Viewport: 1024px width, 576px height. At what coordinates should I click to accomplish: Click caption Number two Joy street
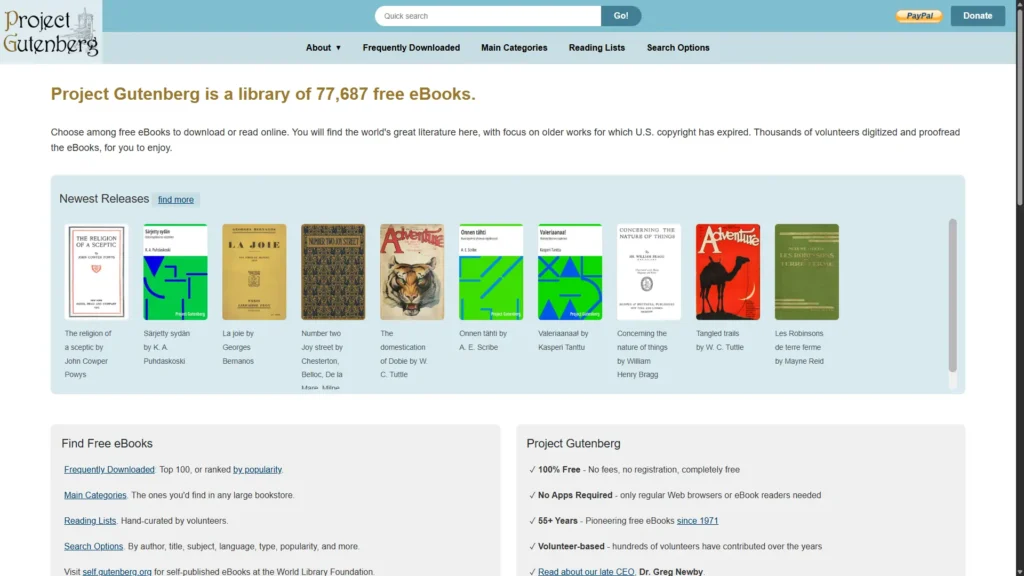(322, 359)
